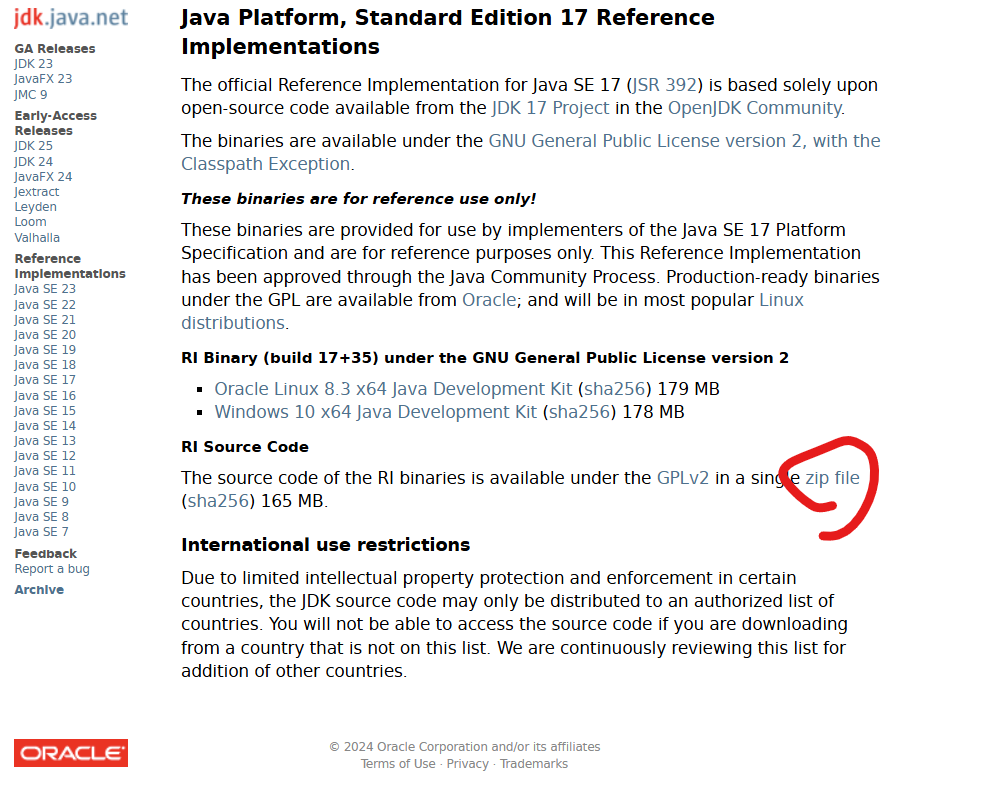Select Java SE 9 reference implementation
The image size is (986, 799).
point(42,502)
